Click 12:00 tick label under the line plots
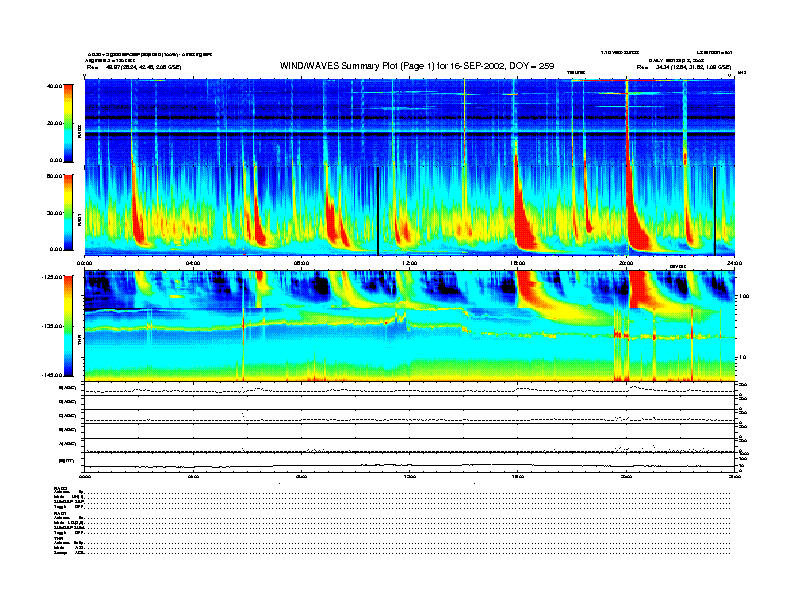Image resolution: width=792 pixels, height=612 pixels. (410, 476)
